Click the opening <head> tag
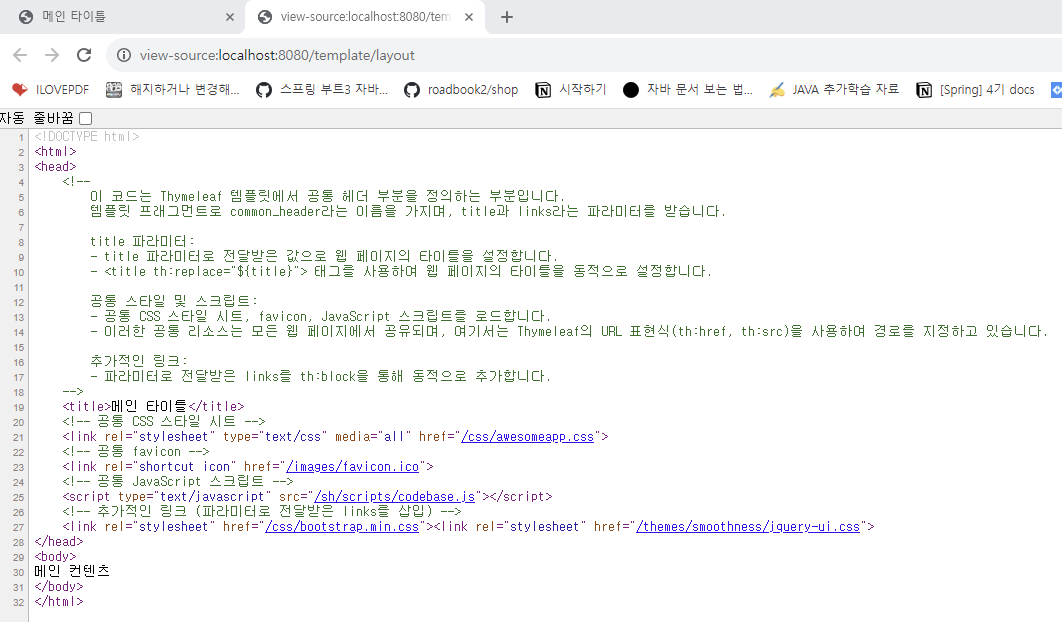 click(x=56, y=166)
